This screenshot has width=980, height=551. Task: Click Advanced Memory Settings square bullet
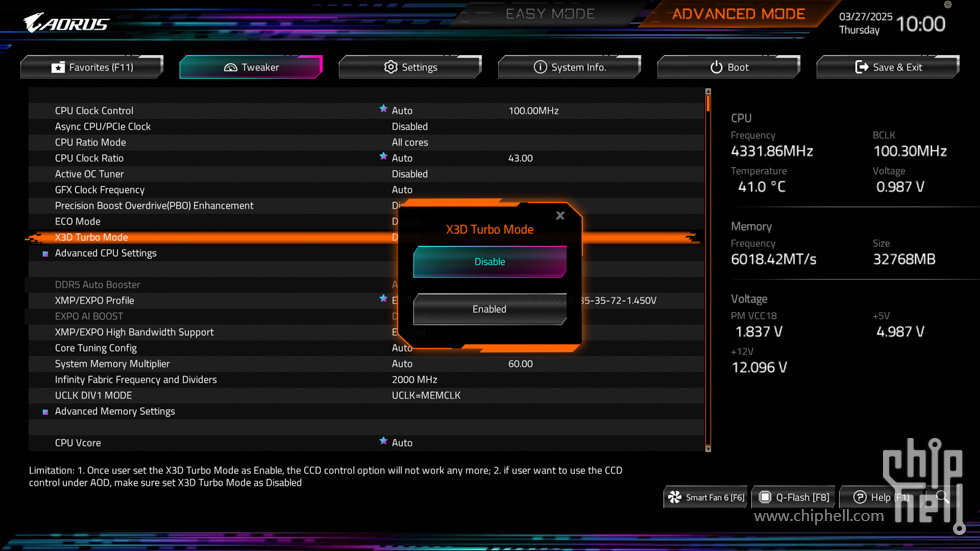(x=45, y=412)
